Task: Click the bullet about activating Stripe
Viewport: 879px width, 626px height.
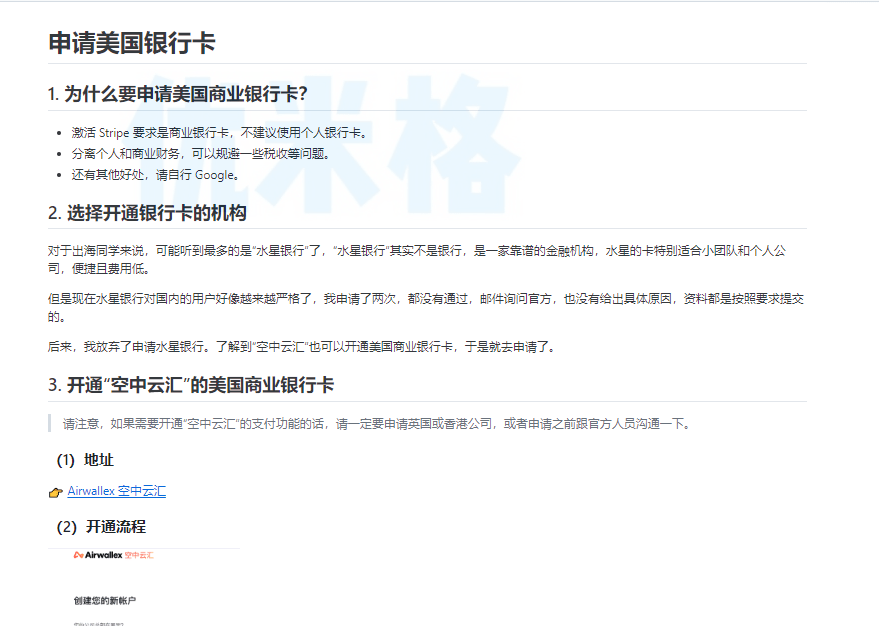Action: [x=220, y=132]
